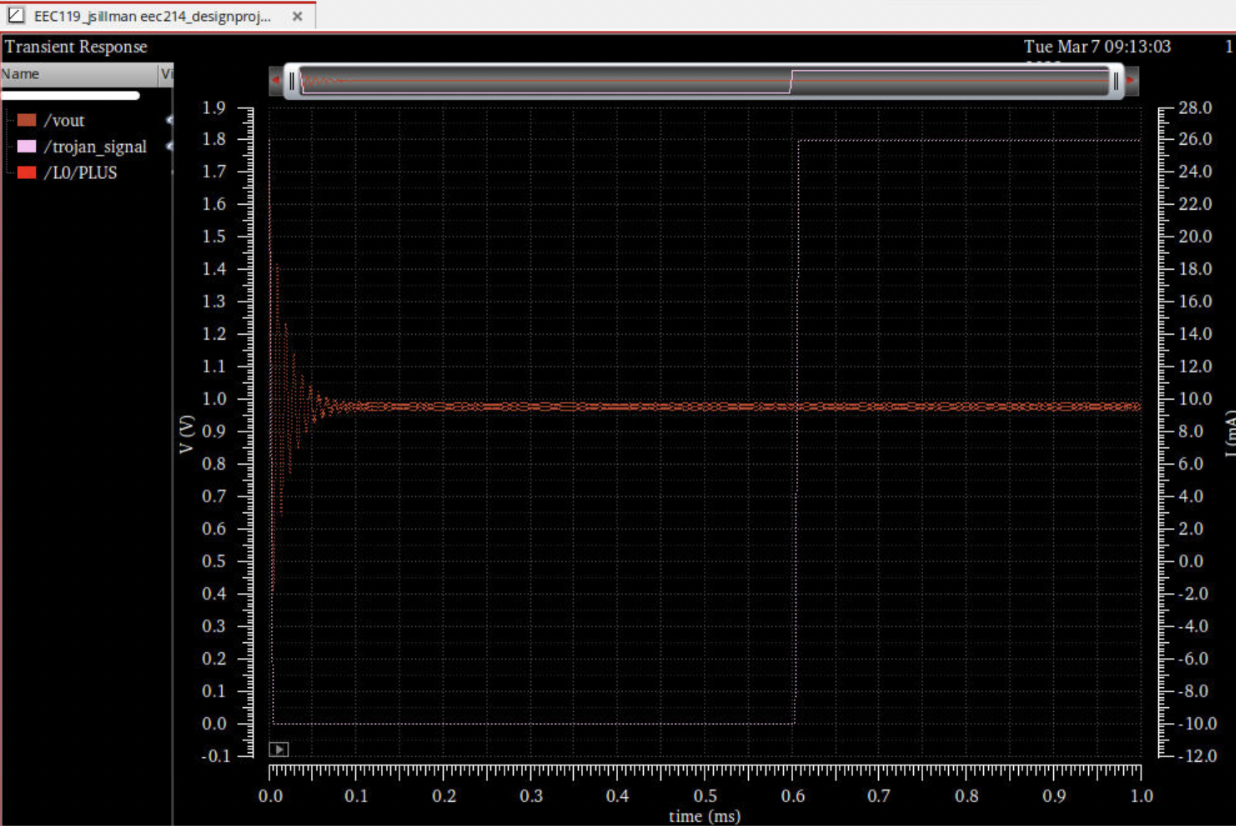
Task: Click the Vis column header
Action: 166,74
